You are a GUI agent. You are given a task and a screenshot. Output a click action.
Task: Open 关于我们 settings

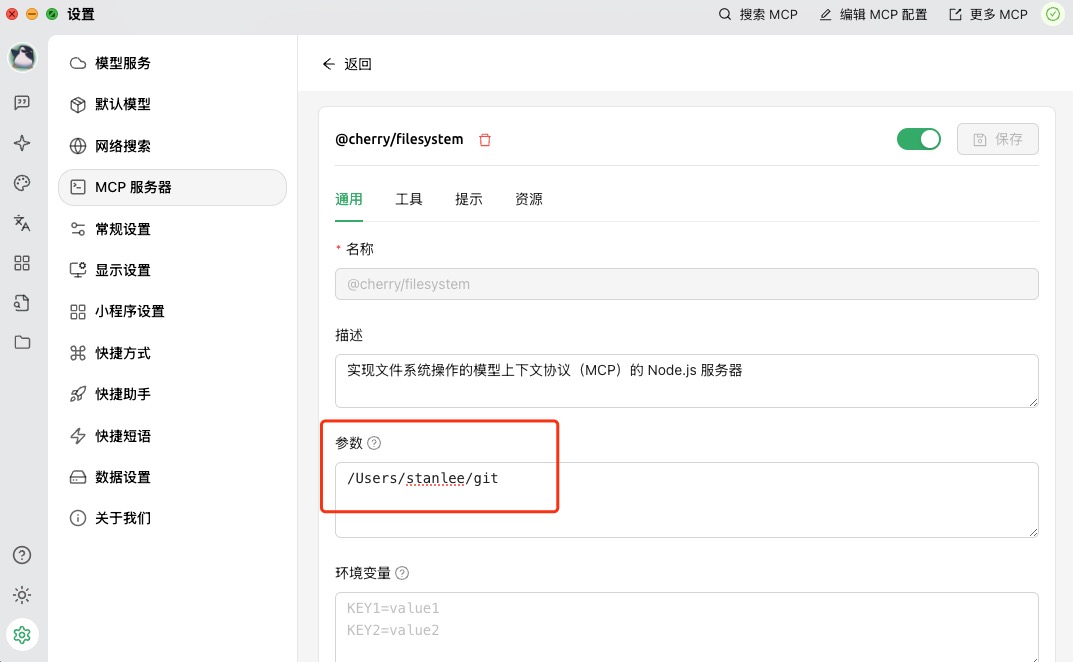click(172, 518)
